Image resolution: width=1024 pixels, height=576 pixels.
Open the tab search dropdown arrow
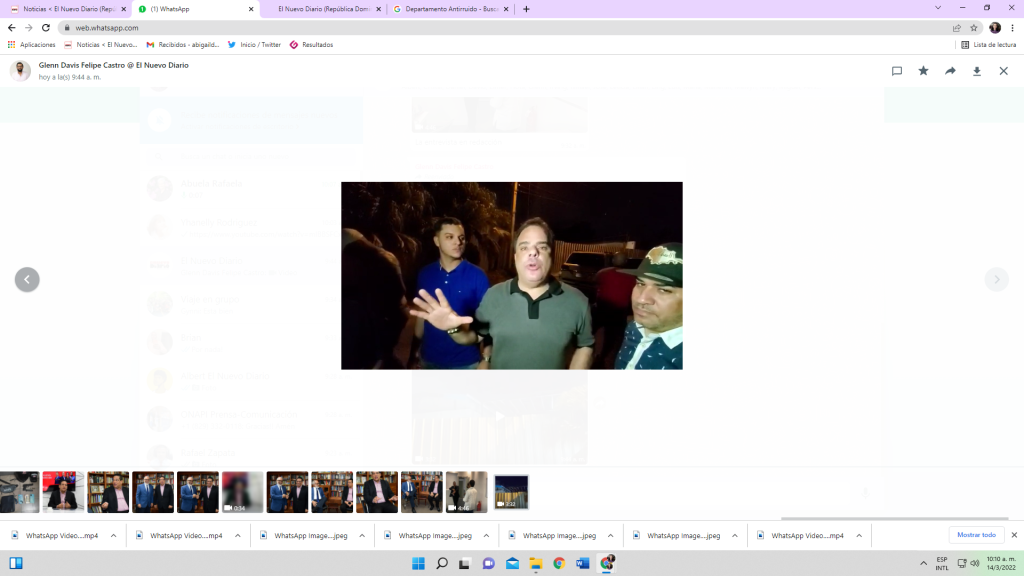coord(937,8)
